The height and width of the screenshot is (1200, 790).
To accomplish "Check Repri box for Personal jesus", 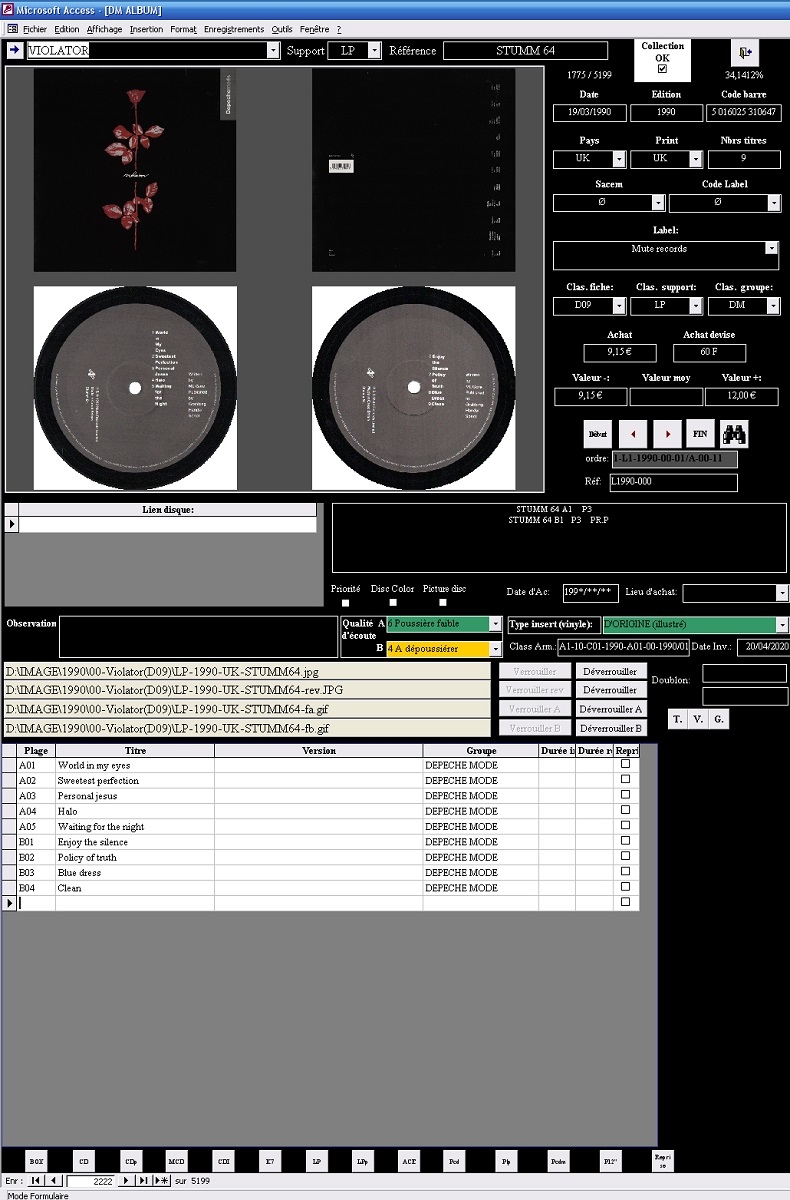I will (x=626, y=795).
